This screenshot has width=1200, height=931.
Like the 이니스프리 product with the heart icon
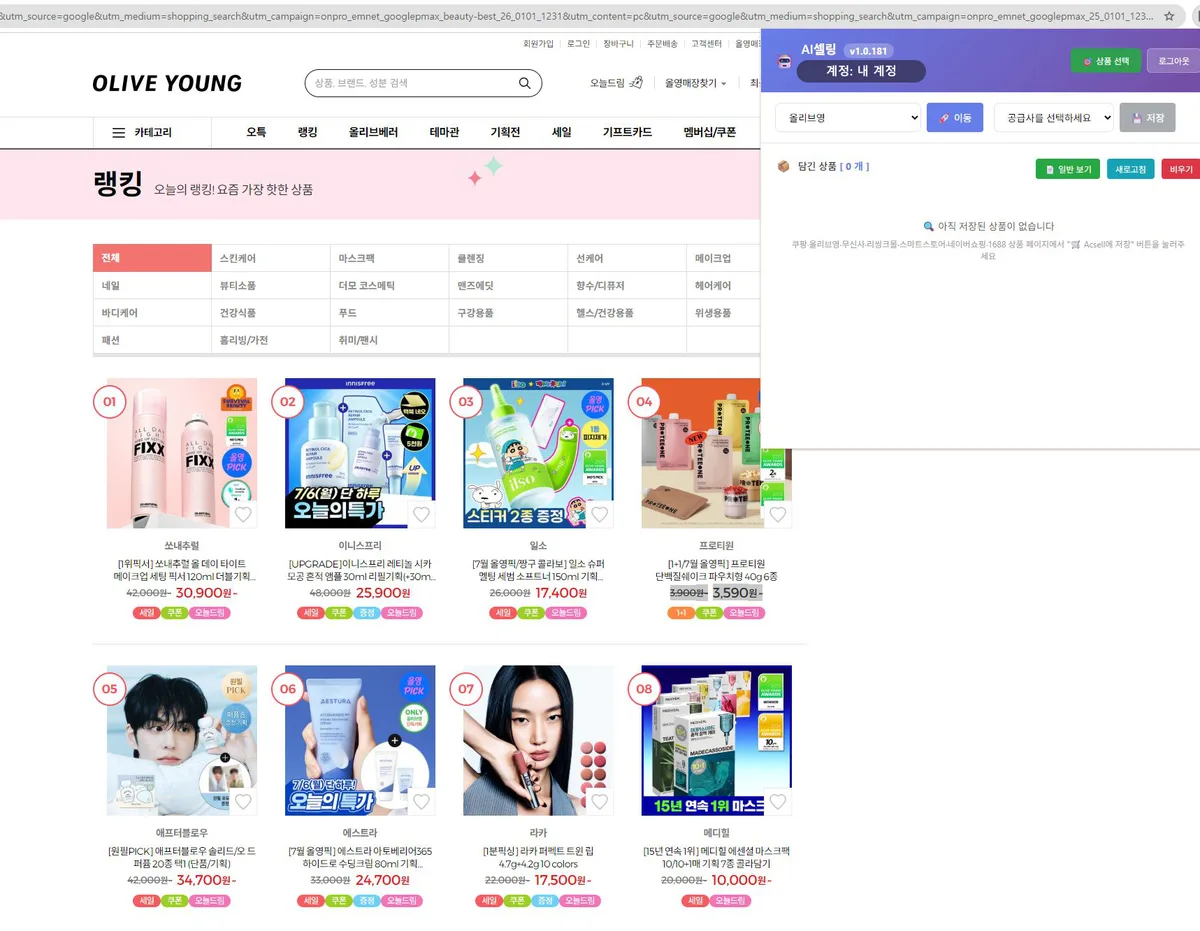point(421,514)
